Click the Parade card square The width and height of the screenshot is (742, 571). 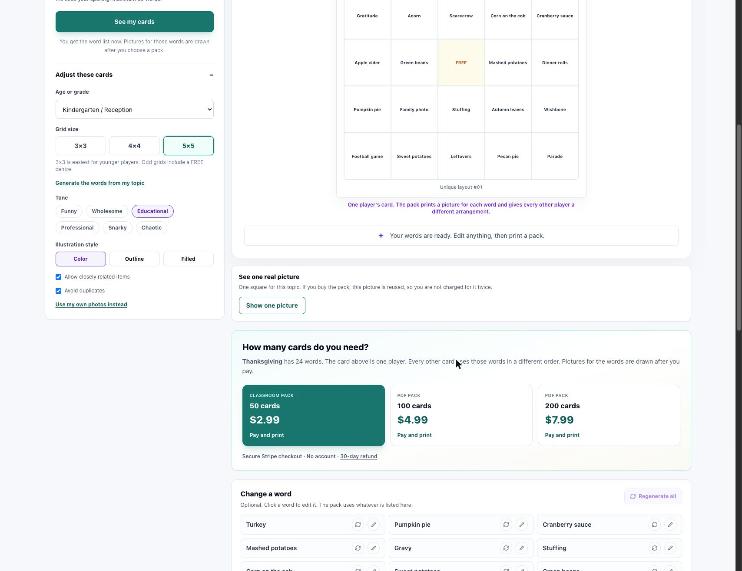(555, 156)
